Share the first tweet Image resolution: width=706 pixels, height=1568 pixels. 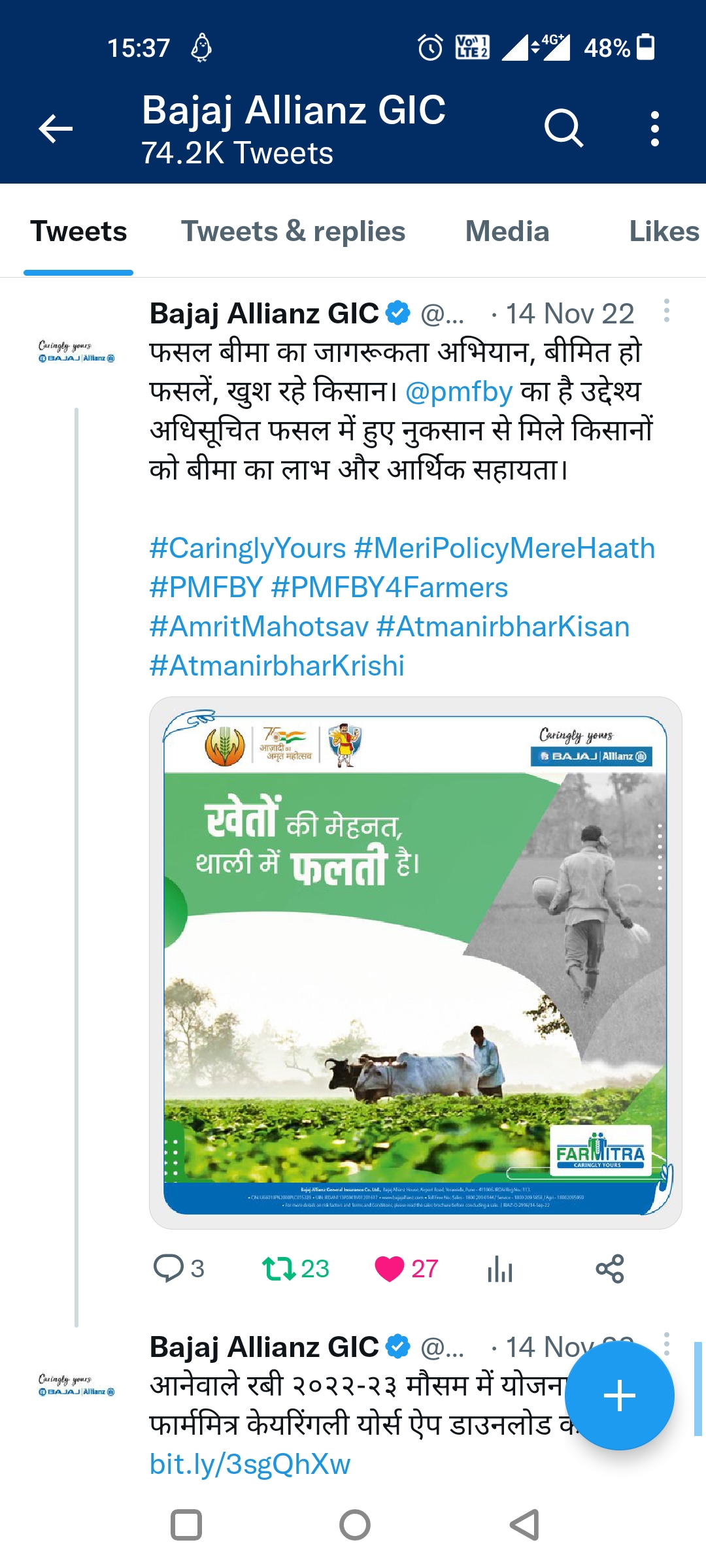(x=610, y=1268)
